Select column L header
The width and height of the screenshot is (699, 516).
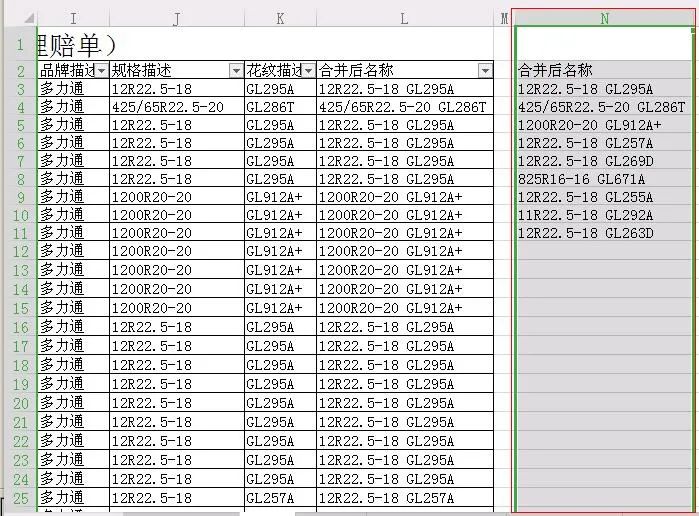404,18
